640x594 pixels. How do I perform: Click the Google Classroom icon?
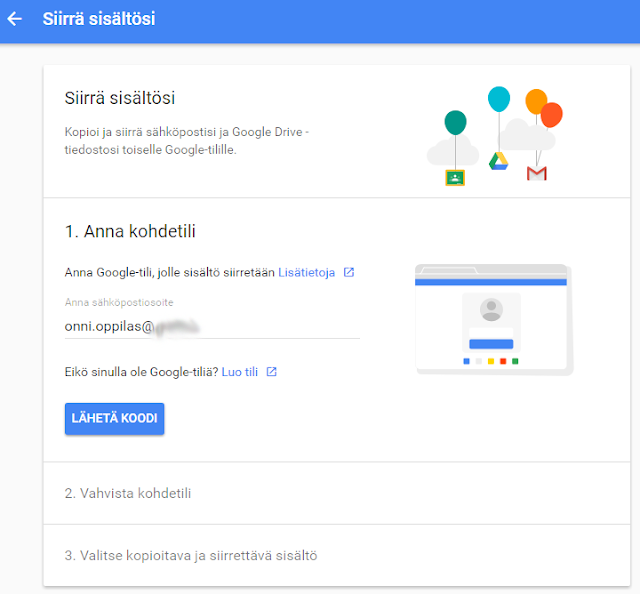tap(455, 178)
